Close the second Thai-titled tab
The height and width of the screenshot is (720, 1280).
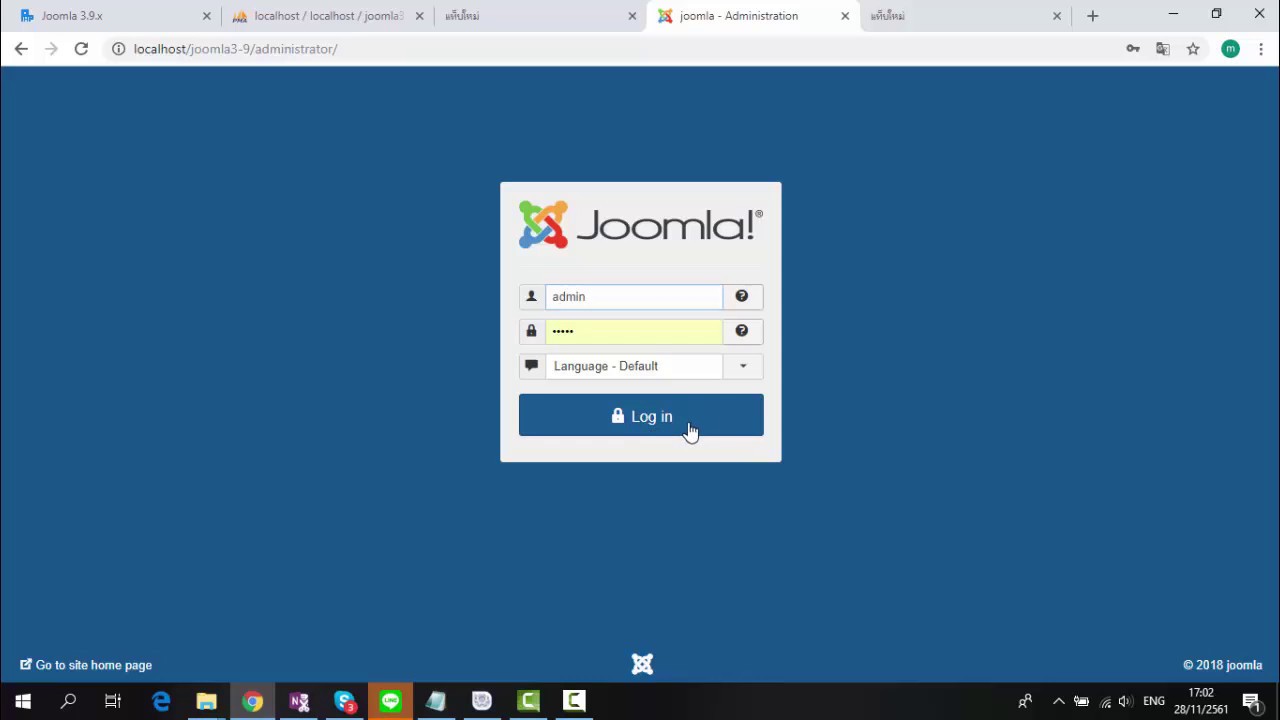pyautogui.click(x=1057, y=16)
